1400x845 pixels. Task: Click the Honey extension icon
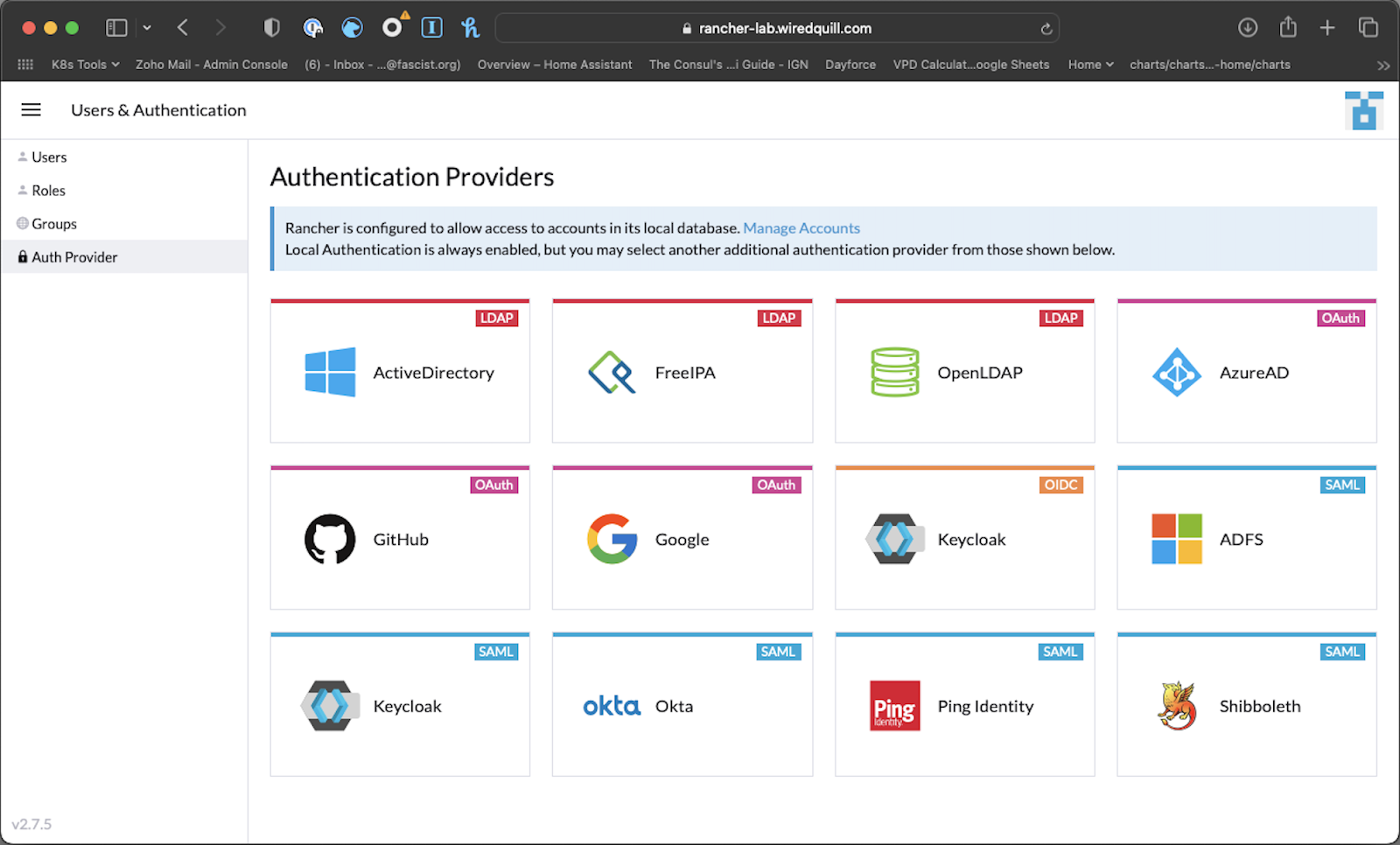[x=471, y=28]
